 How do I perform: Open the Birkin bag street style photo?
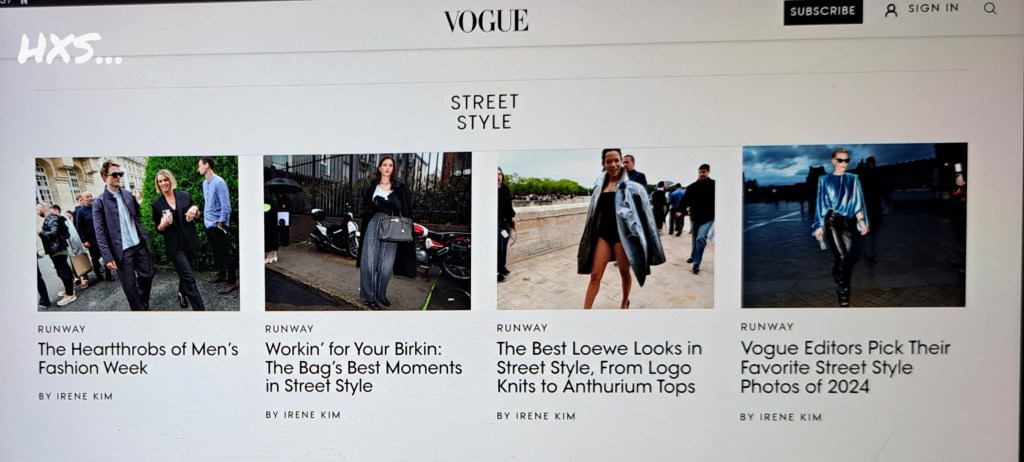tap(368, 231)
